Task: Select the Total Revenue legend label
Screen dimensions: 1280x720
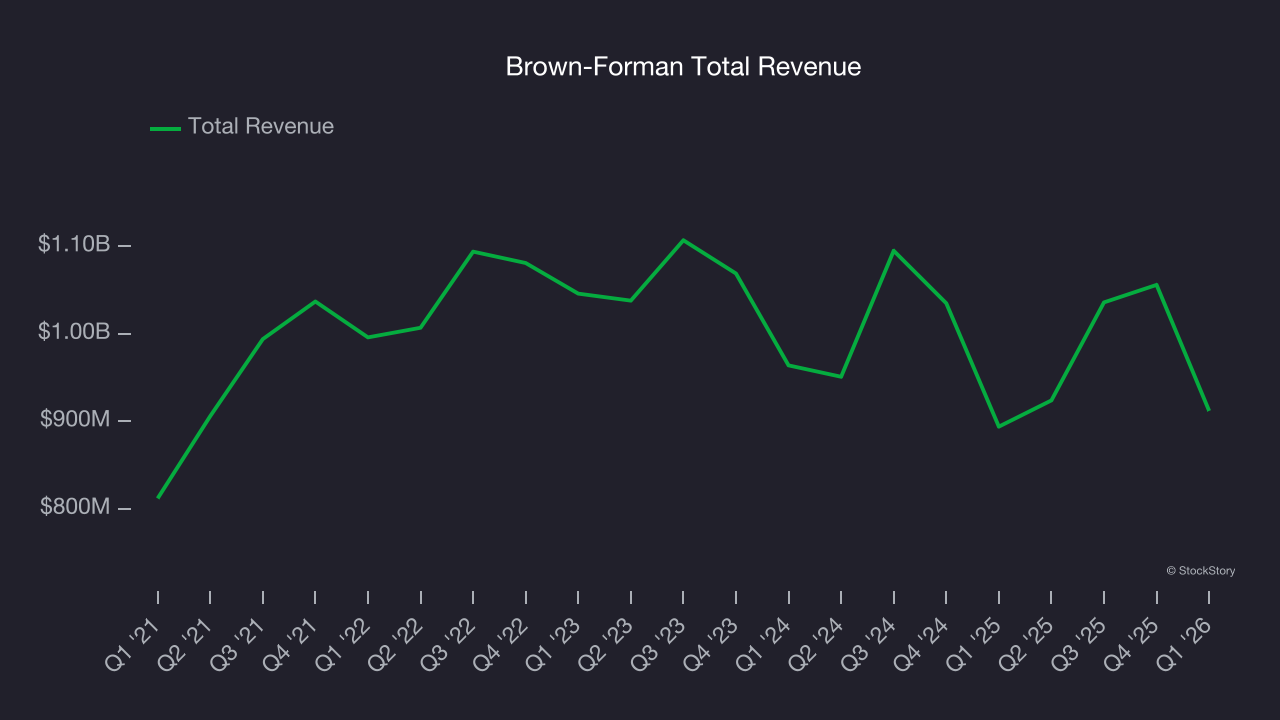Action: (261, 127)
